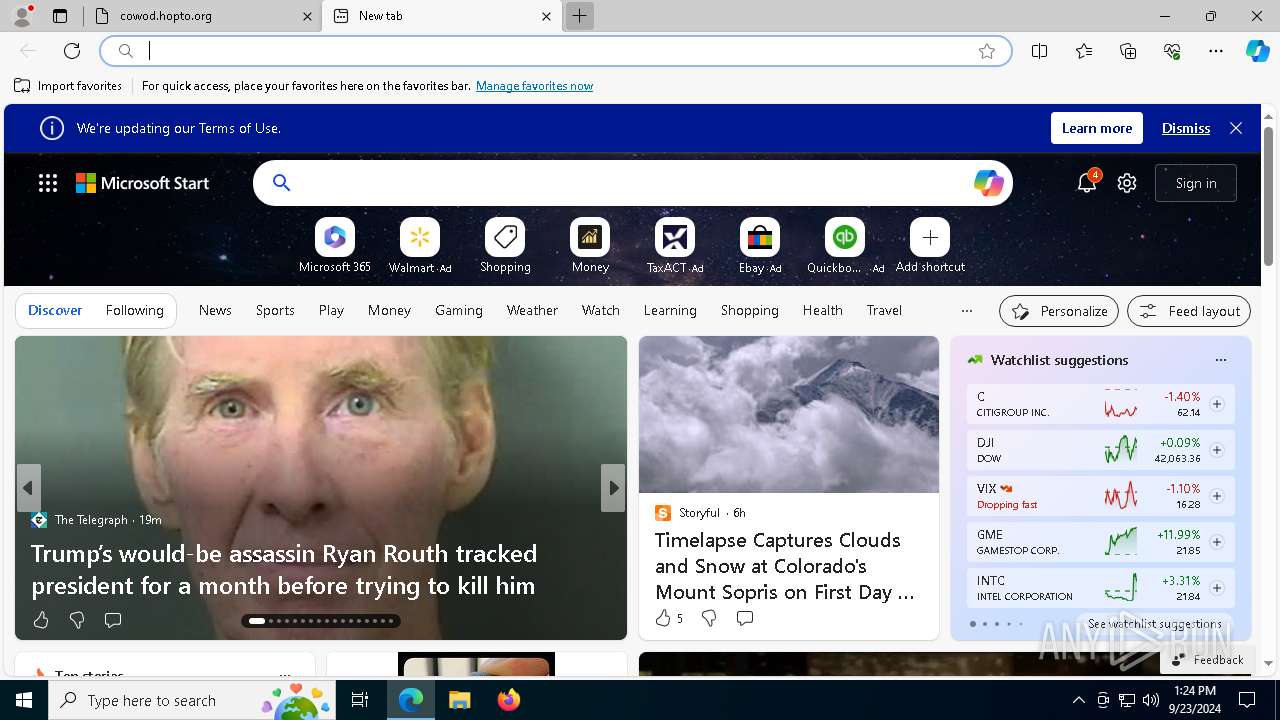This screenshot has width=1280, height=720.
Task: Refresh the current page
Action: tap(72, 51)
